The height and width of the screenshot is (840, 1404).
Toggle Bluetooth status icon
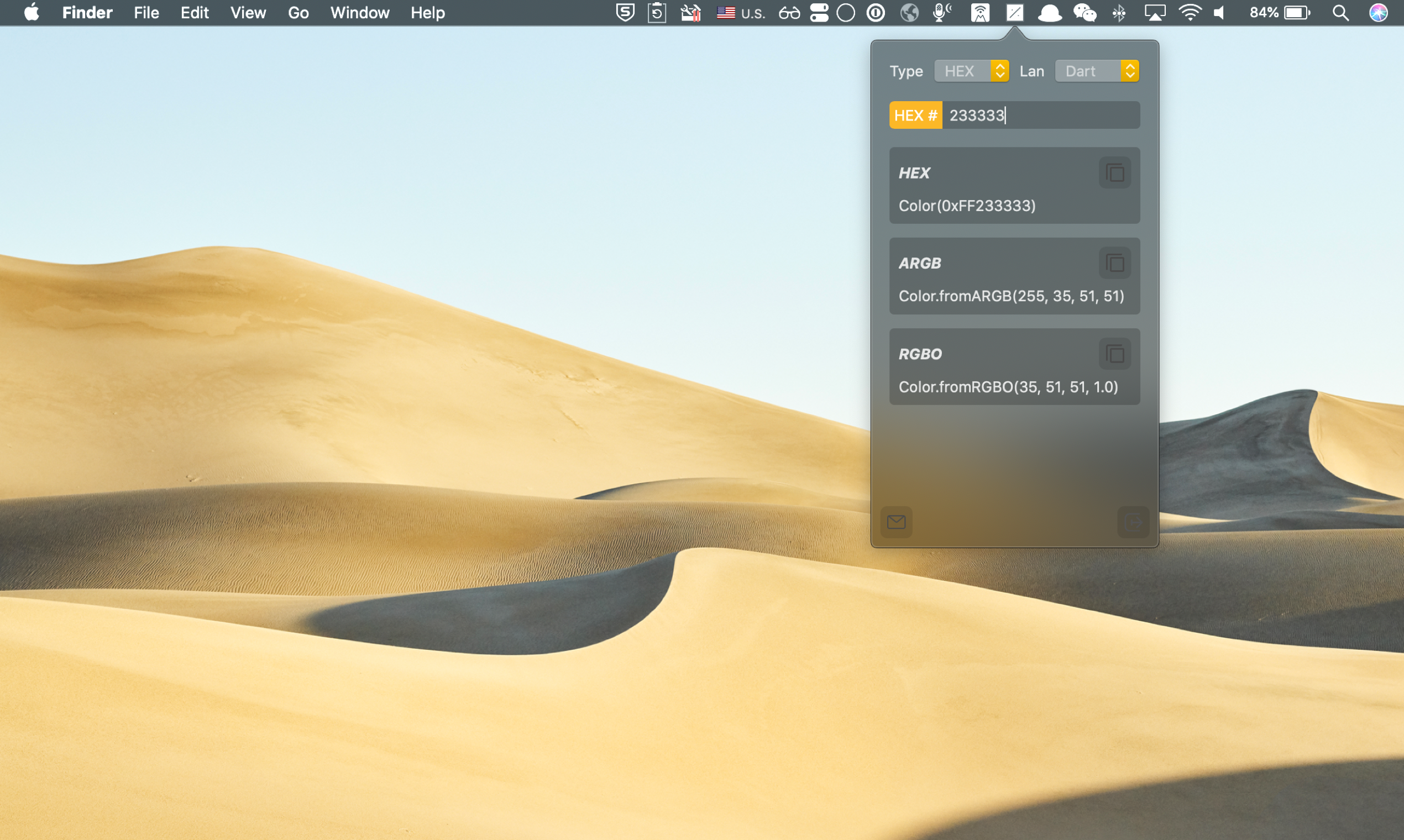point(1119,13)
